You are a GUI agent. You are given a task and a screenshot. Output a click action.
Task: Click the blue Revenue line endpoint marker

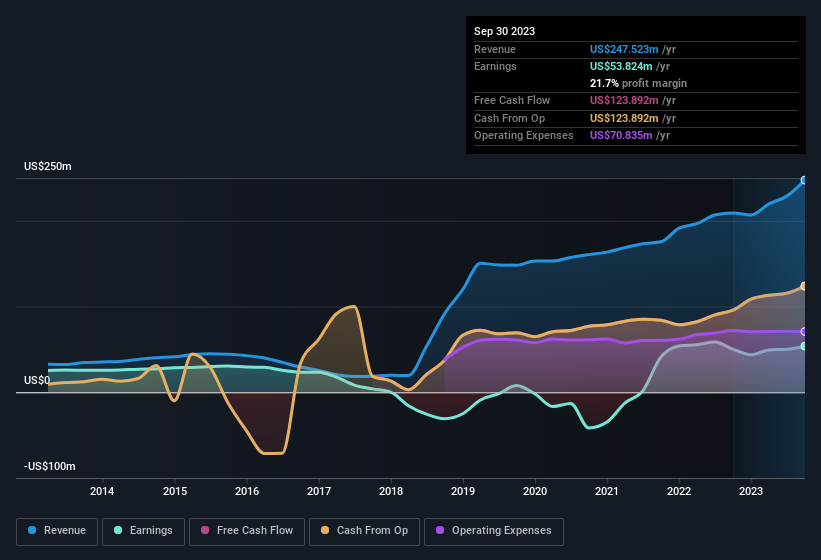[804, 180]
